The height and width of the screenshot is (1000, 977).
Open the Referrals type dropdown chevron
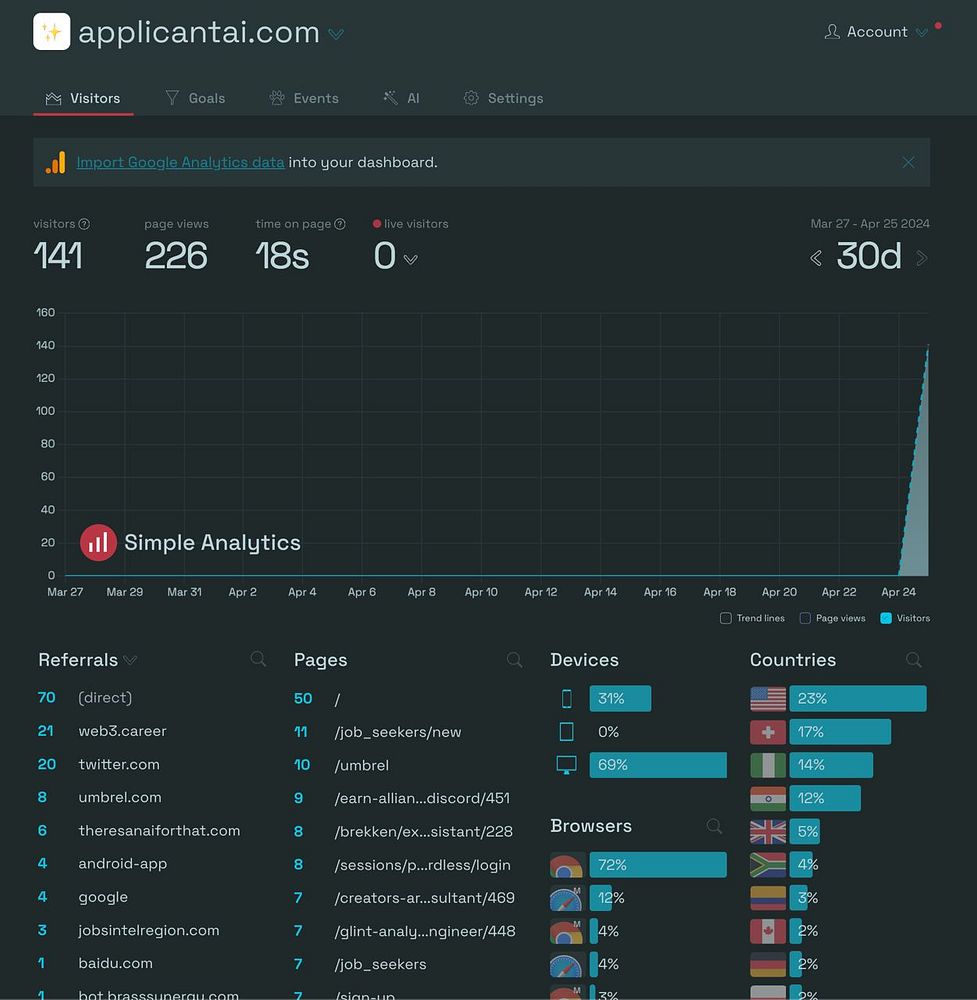click(x=130, y=660)
